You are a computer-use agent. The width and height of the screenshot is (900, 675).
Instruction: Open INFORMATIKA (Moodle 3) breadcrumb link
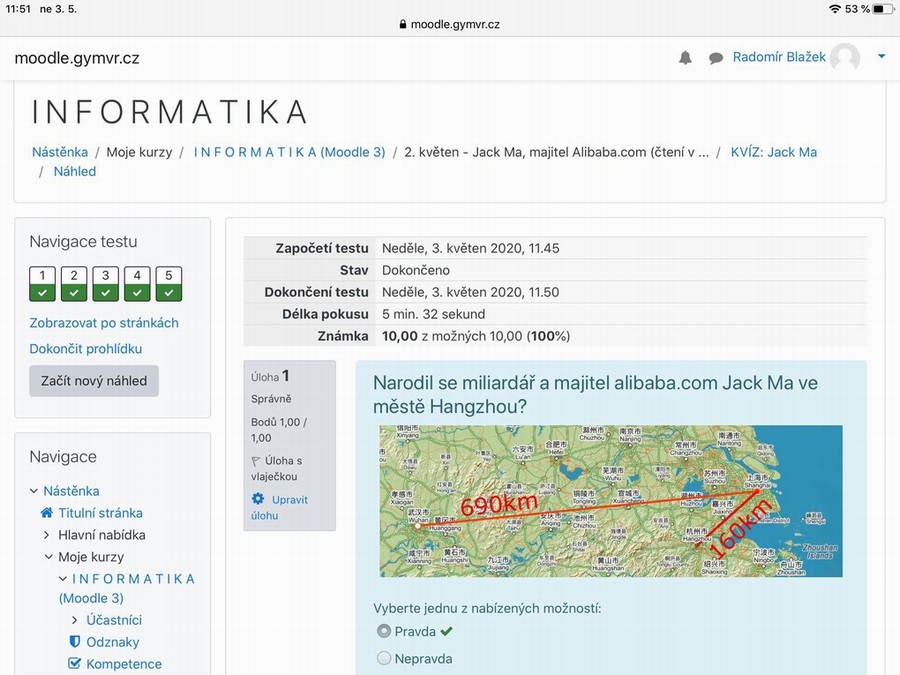[289, 152]
